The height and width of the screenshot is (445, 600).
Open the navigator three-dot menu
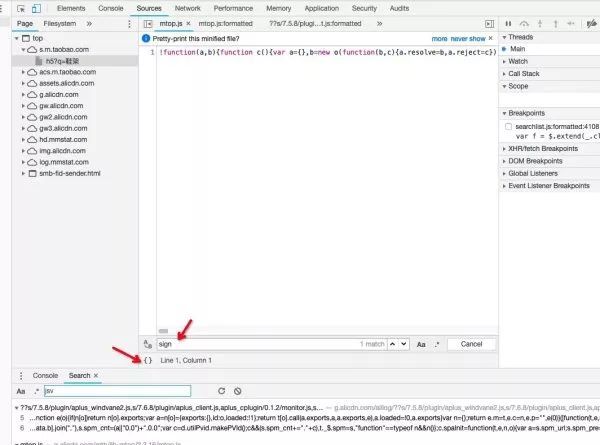coord(129,24)
